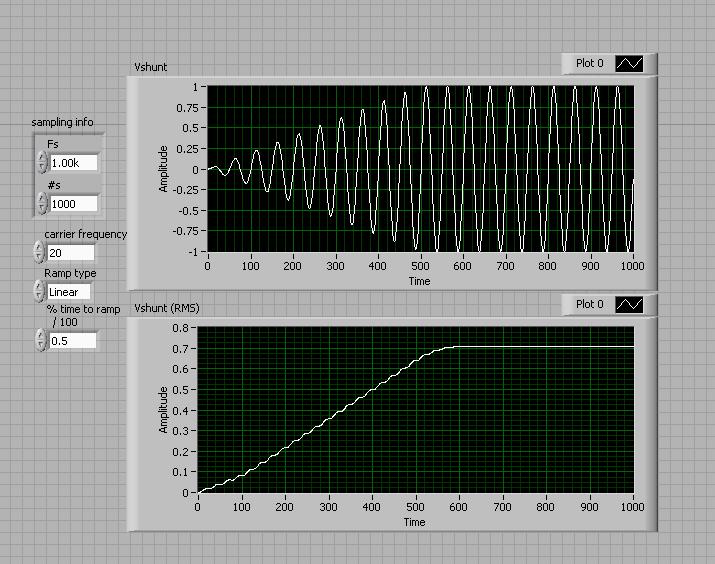
Task: Click the Time axis label under Vshunt (RMS) graph
Action: [414, 522]
